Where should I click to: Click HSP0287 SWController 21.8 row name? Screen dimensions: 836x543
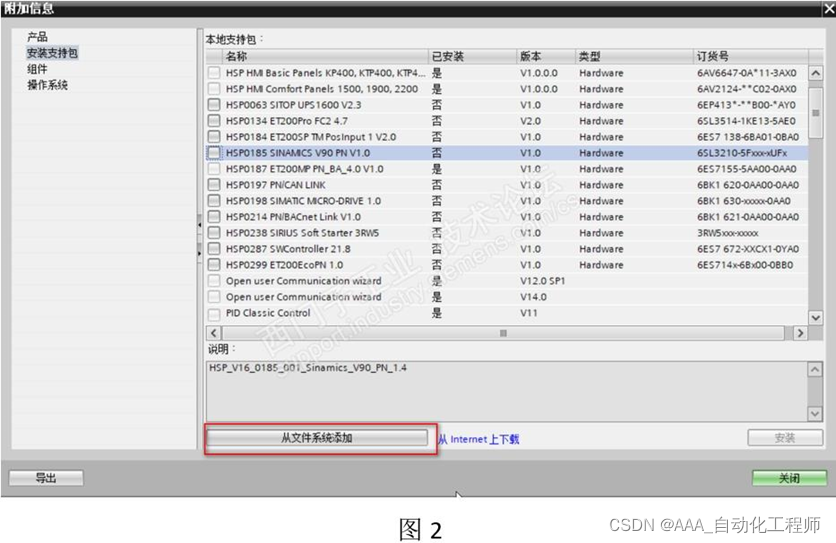pyautogui.click(x=288, y=249)
